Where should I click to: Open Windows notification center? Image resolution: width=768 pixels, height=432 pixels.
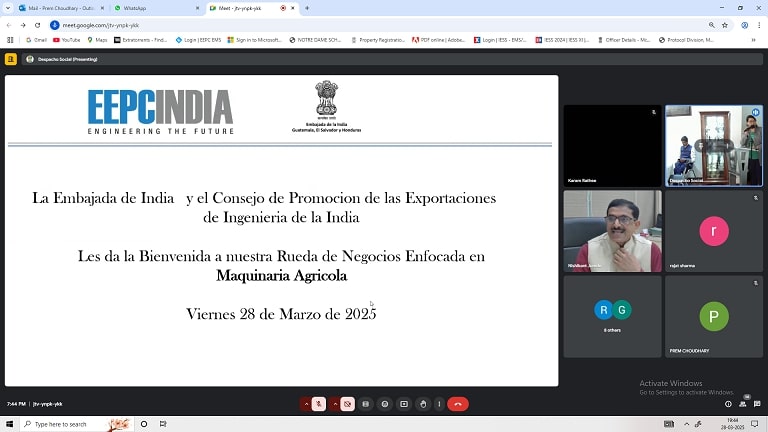[x=755, y=424]
